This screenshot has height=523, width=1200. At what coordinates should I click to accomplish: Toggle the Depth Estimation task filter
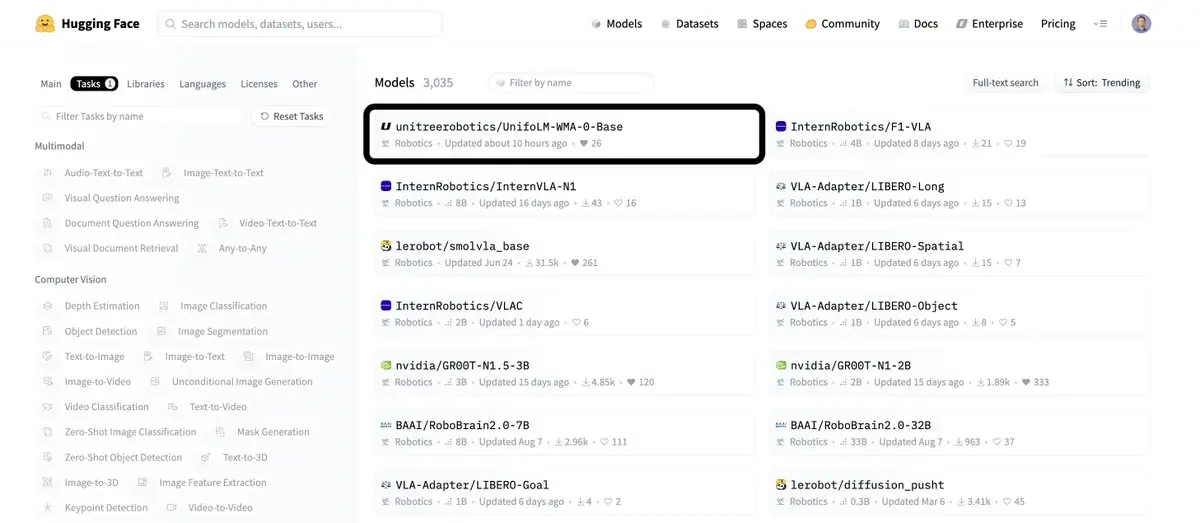tap(91, 306)
